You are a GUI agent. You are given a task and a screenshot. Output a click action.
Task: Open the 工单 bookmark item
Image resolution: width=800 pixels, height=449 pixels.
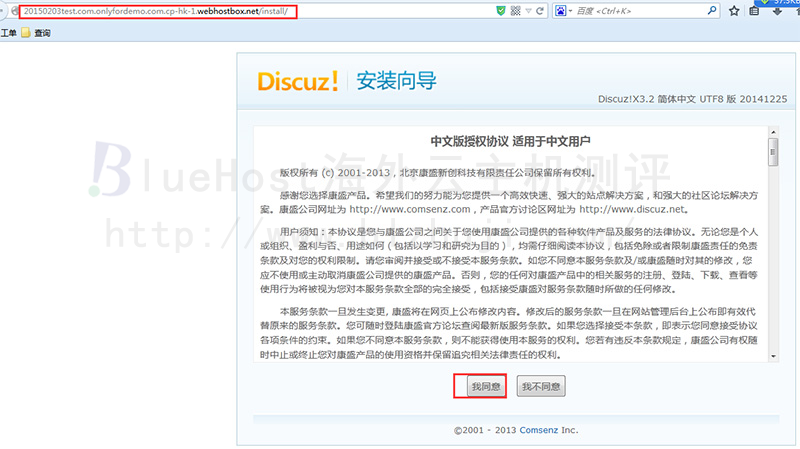click(x=8, y=33)
